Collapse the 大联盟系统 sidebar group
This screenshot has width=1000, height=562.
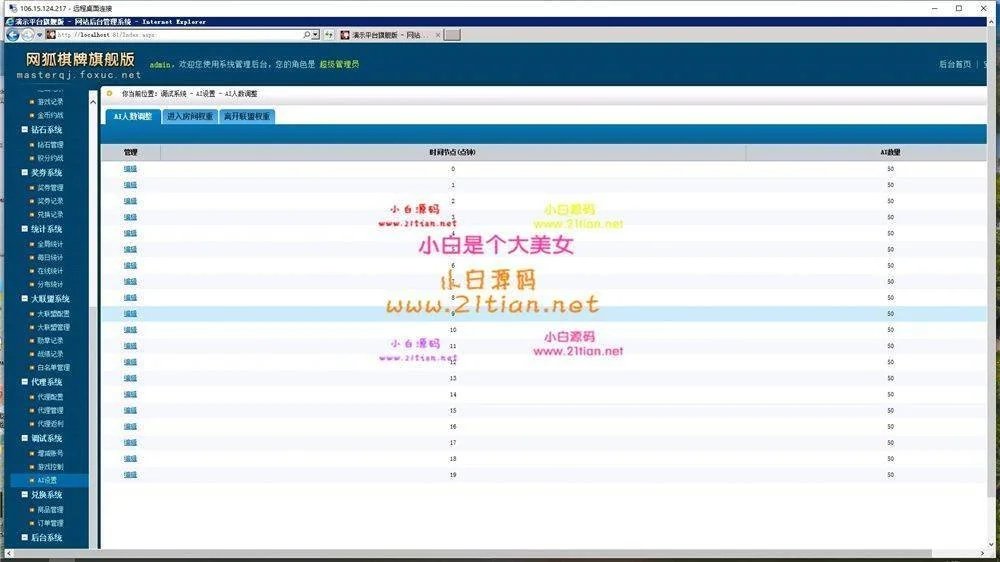click(25, 299)
